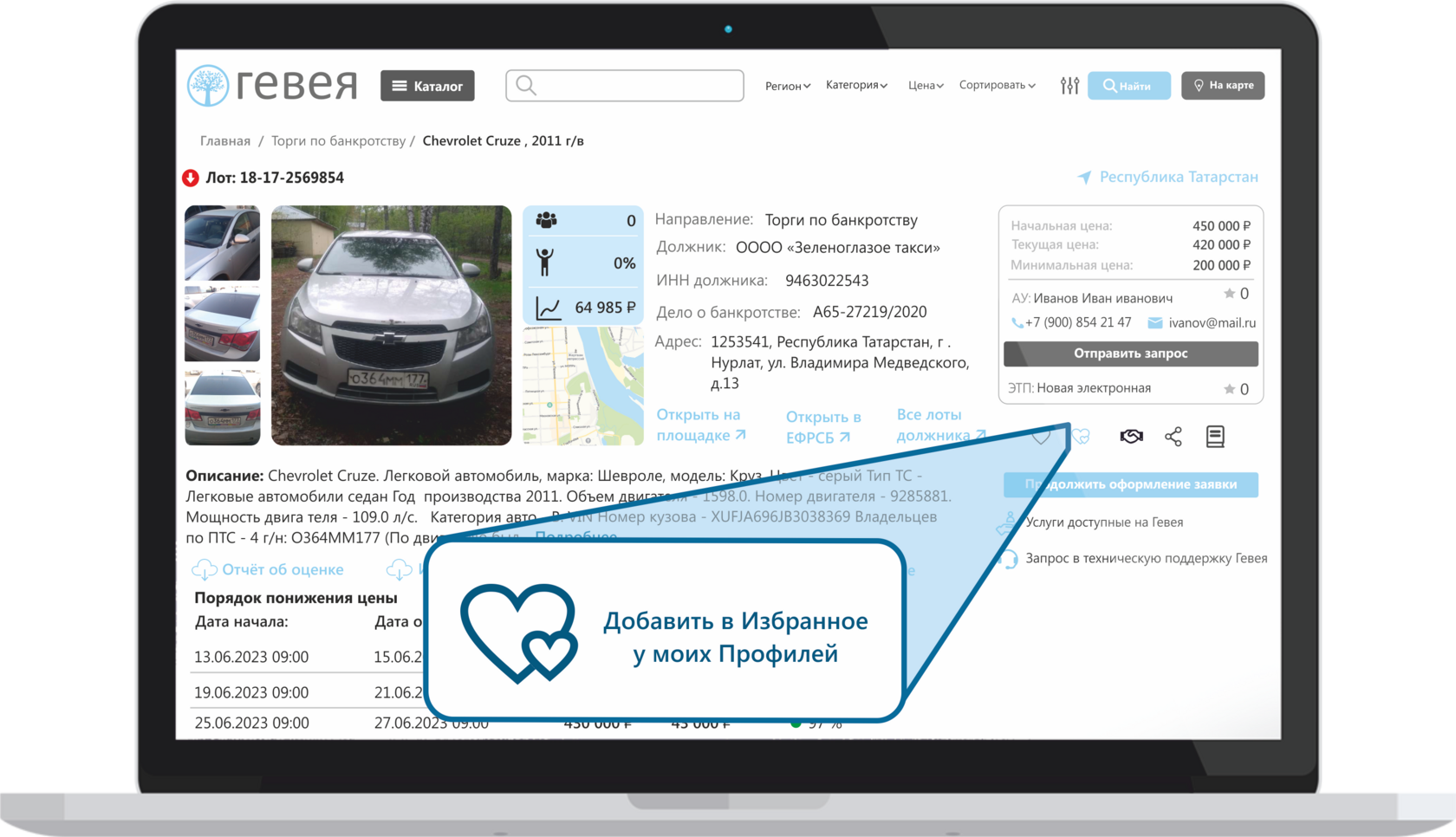Click the current price 420 000 ₽
The width and height of the screenshot is (1456, 837).
1221,245
